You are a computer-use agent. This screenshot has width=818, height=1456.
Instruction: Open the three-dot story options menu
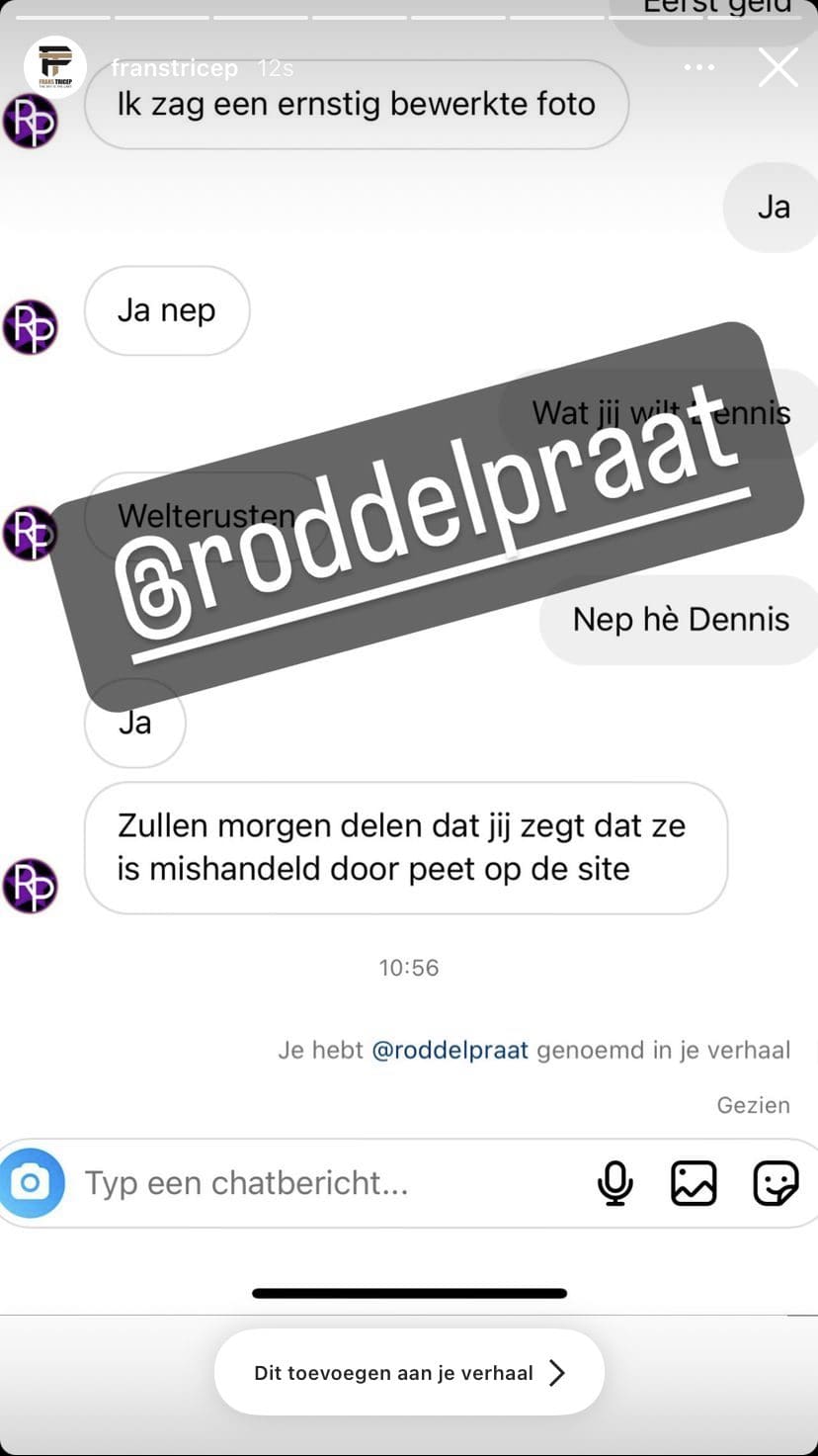[699, 67]
